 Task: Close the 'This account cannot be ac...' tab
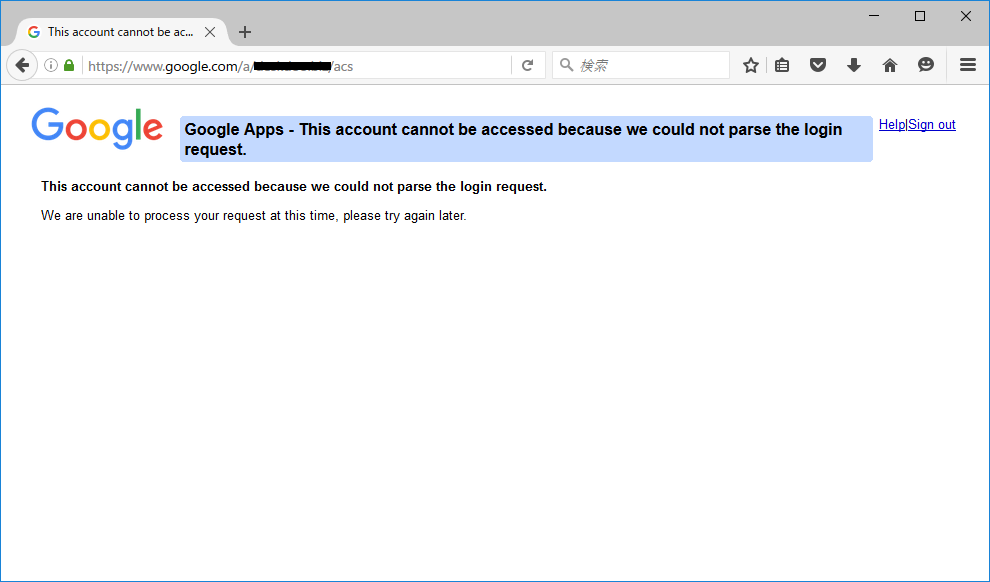(x=210, y=32)
